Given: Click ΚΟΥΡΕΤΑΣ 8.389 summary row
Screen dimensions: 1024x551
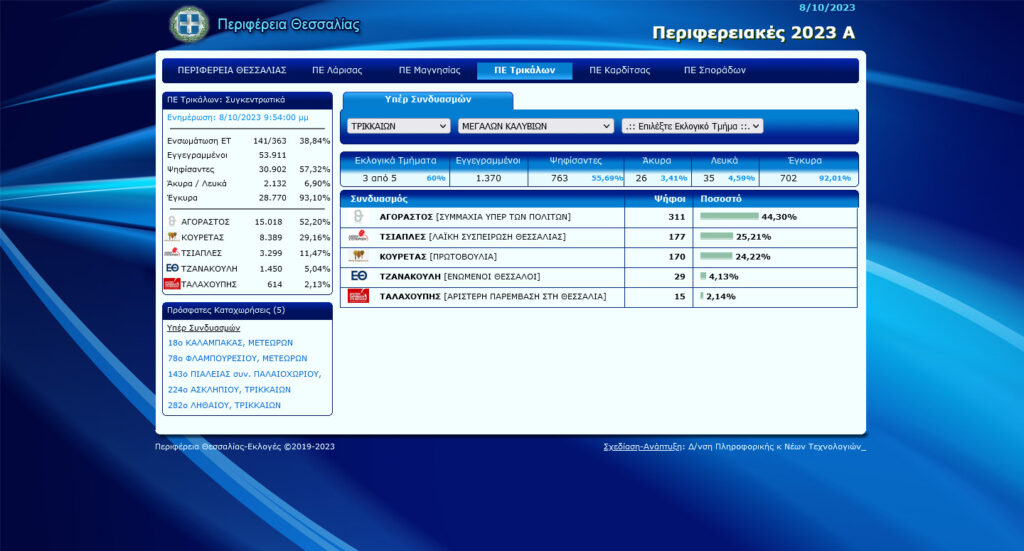Looking at the screenshot, I should (248, 238).
